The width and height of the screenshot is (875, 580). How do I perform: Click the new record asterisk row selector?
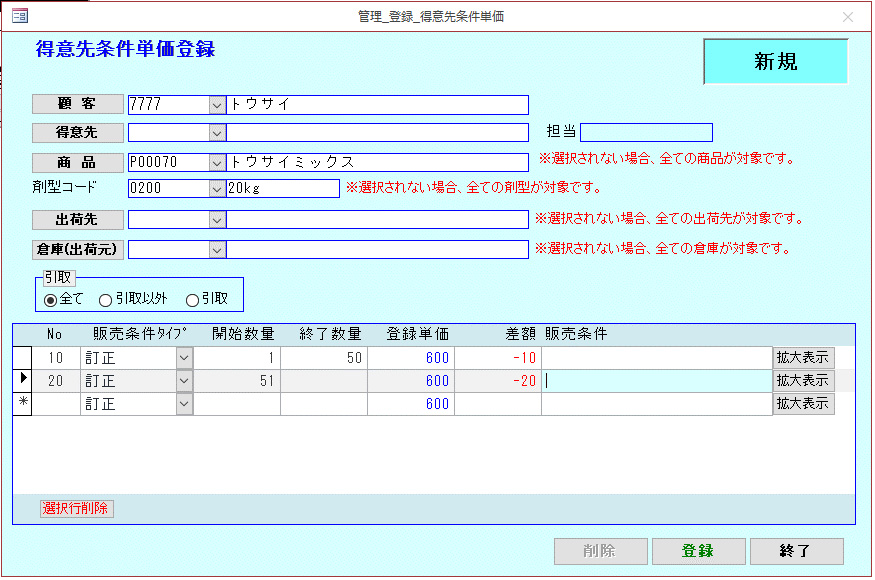click(22, 404)
